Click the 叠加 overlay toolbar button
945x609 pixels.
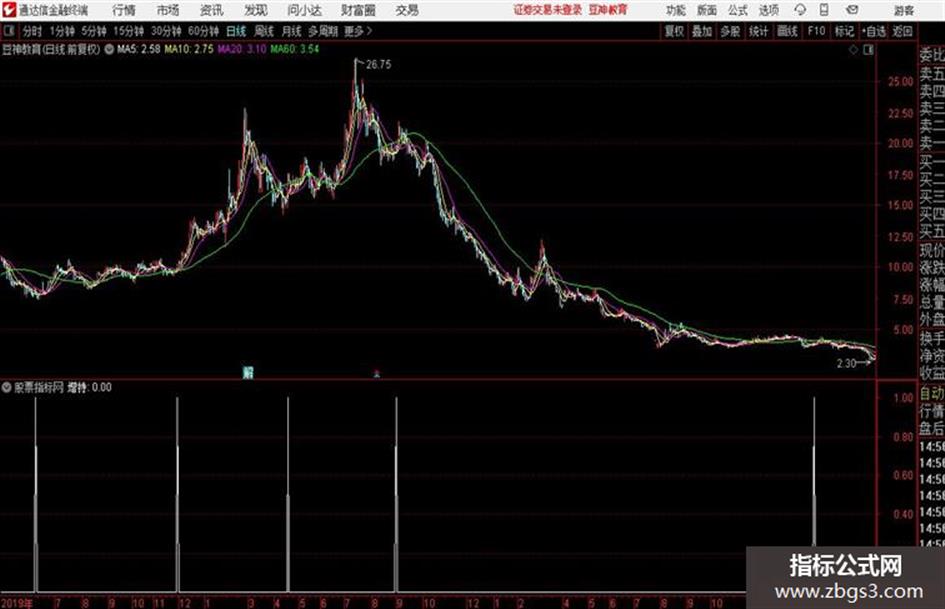point(702,31)
